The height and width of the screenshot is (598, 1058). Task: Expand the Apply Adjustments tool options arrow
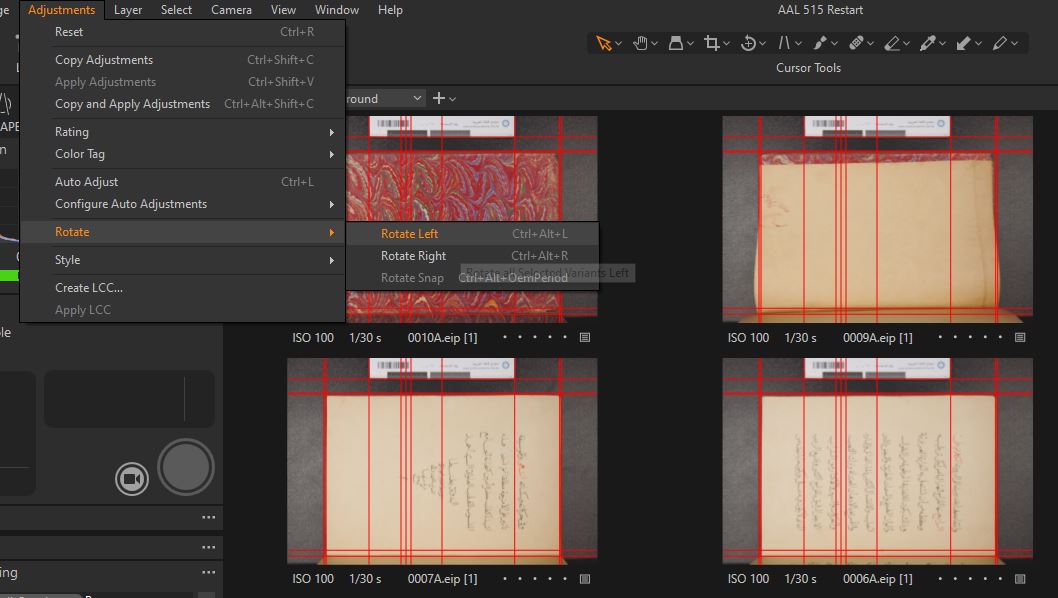point(978,44)
